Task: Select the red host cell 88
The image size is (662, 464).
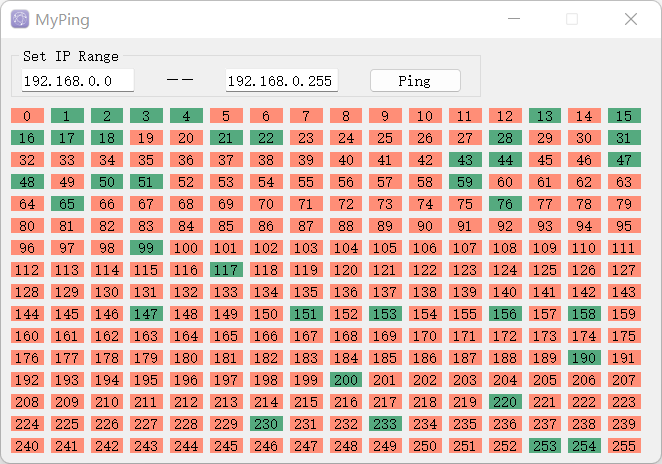Action: coord(346,226)
